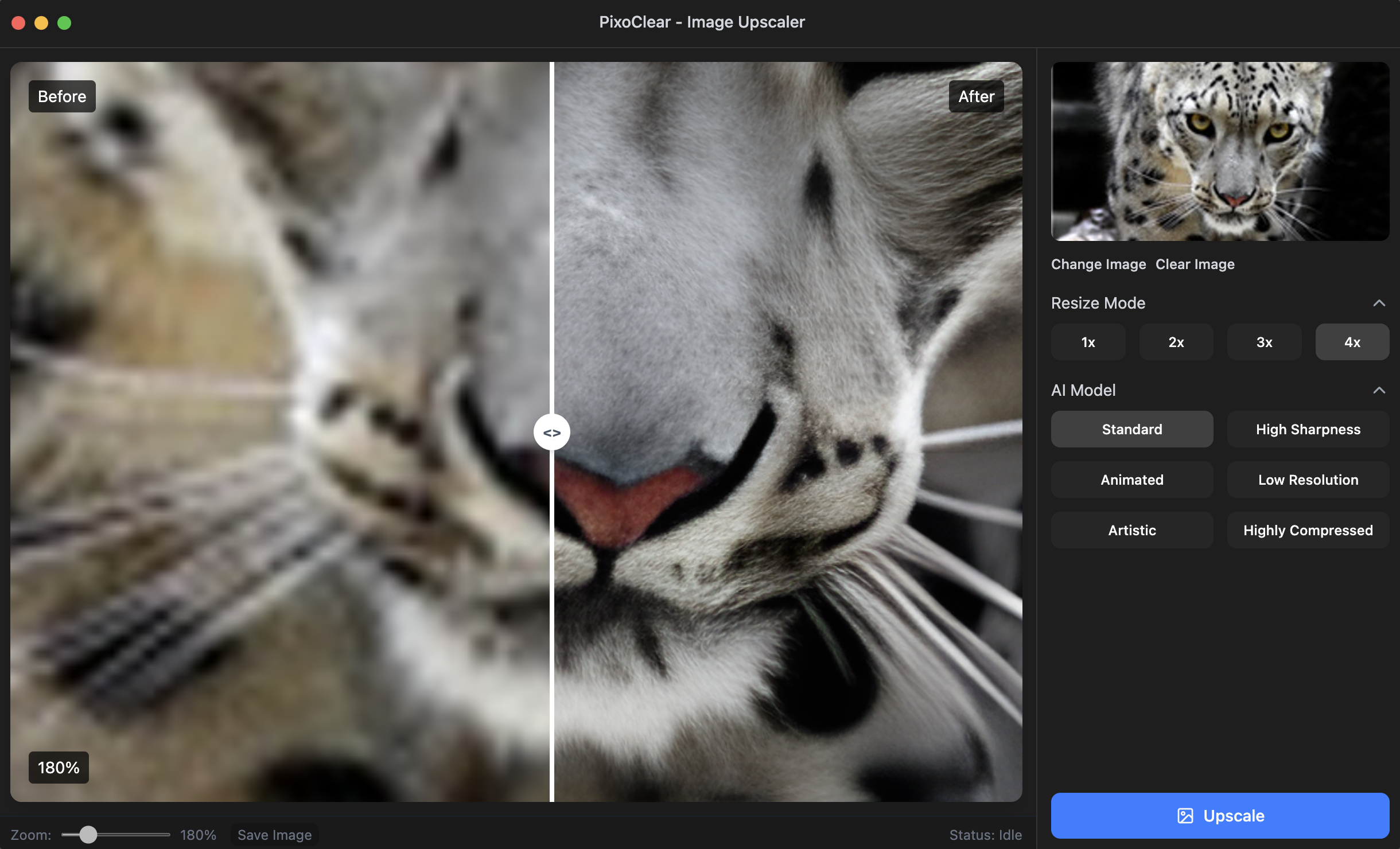Select the Standard AI model
This screenshot has width=1400, height=849.
tap(1131, 430)
